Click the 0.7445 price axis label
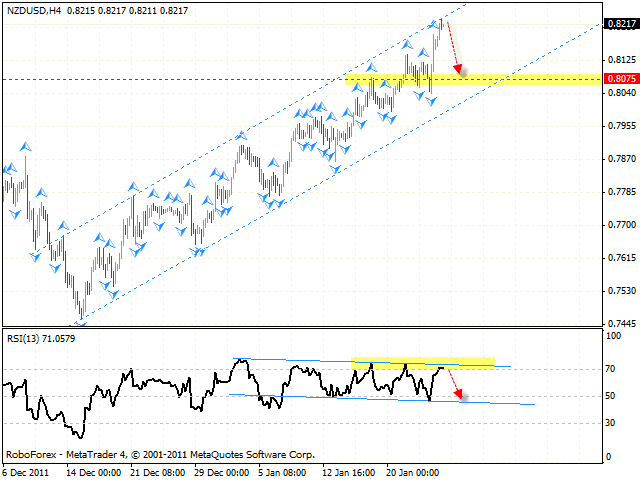Image resolution: width=640 pixels, height=480 pixels. (619, 323)
